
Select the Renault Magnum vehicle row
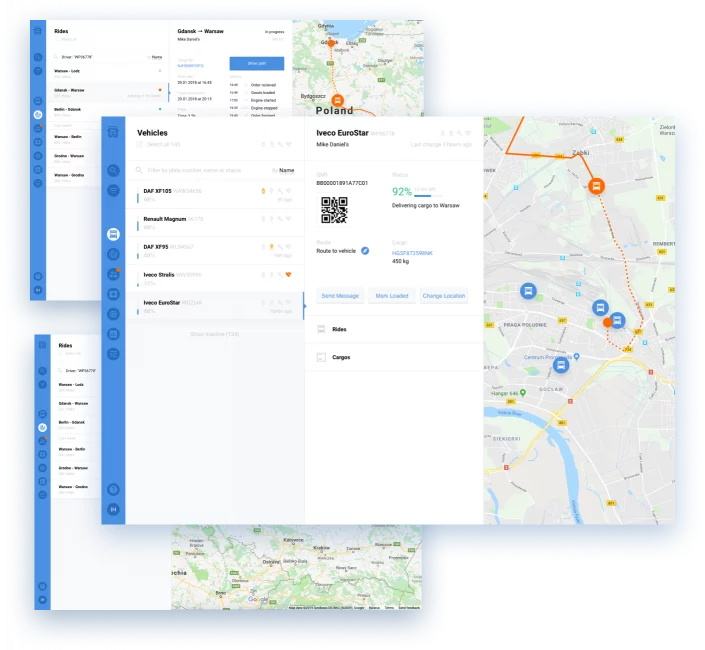pos(215,223)
